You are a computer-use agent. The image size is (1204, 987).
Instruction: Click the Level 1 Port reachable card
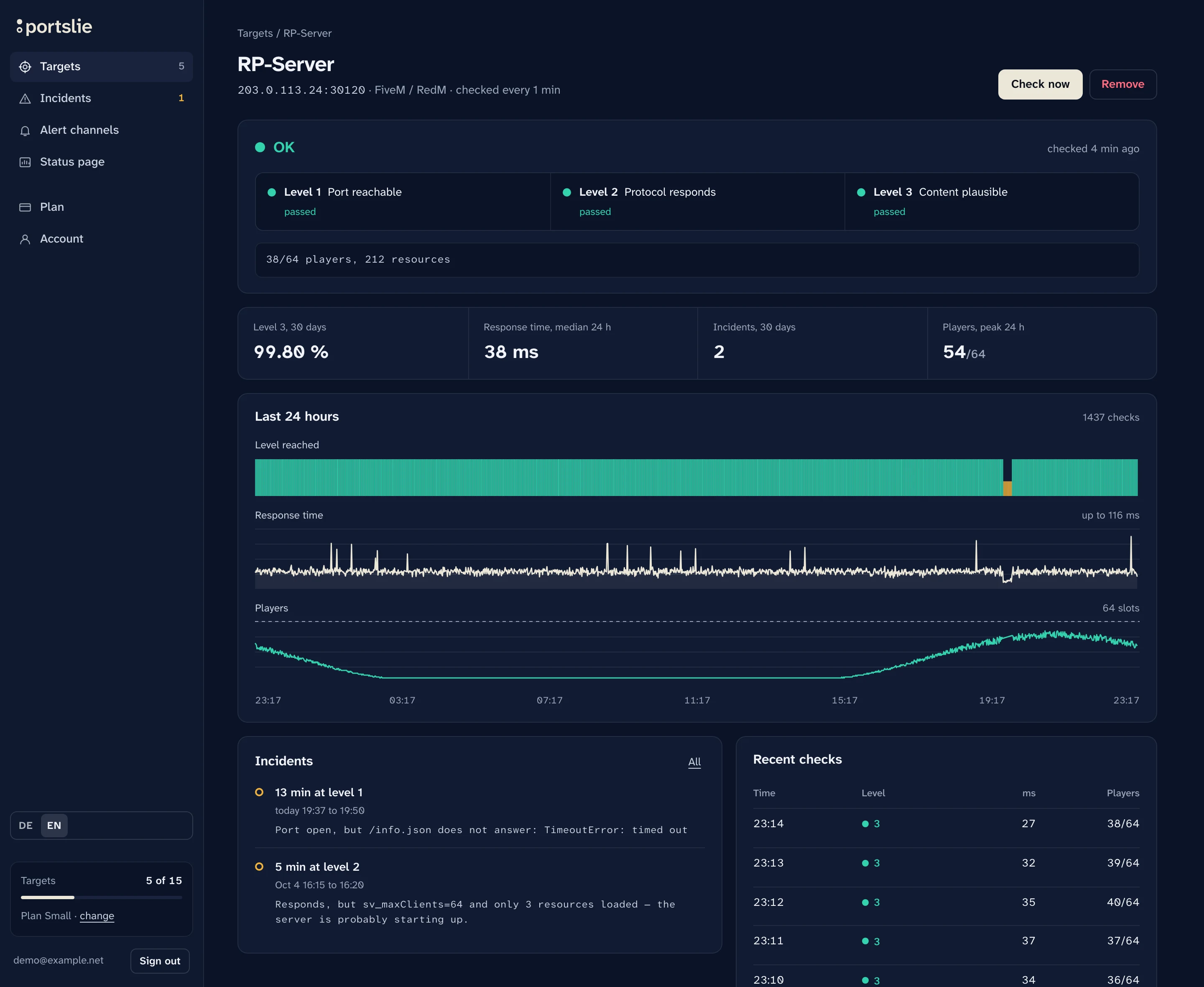[x=403, y=201]
